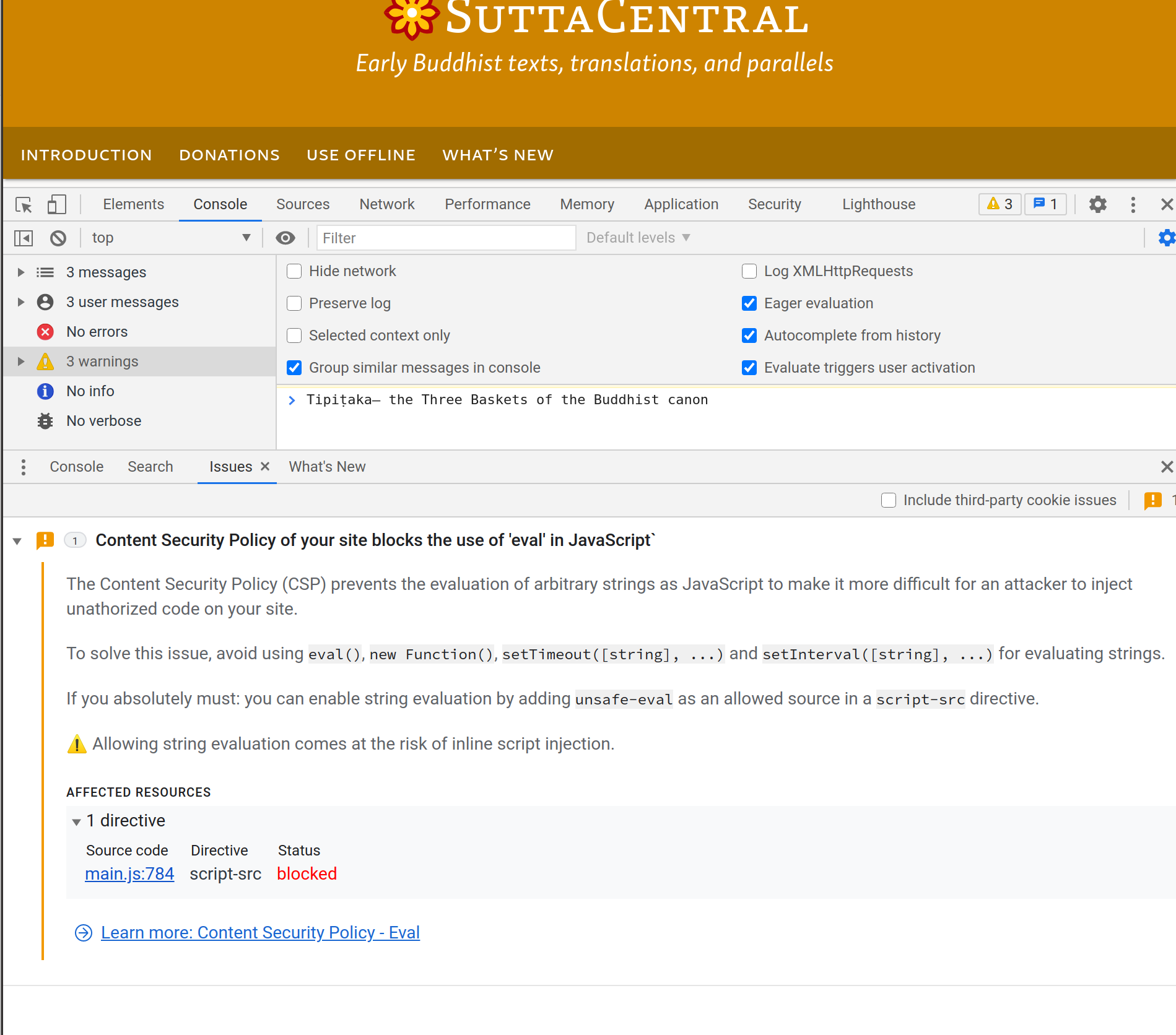Open the top execution context dropdown

[170, 238]
